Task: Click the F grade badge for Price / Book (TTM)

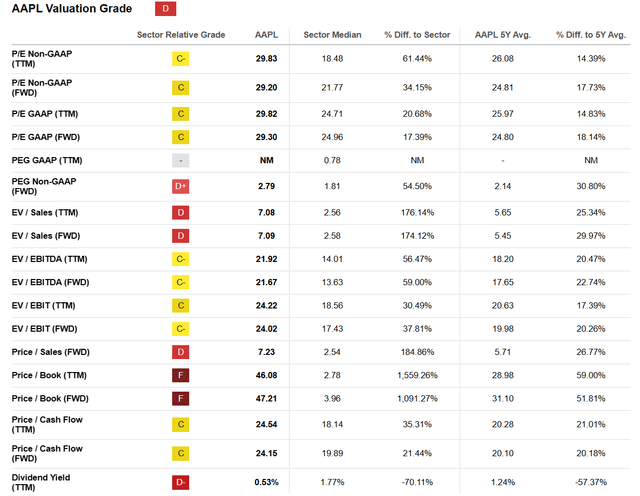Action: point(180,375)
